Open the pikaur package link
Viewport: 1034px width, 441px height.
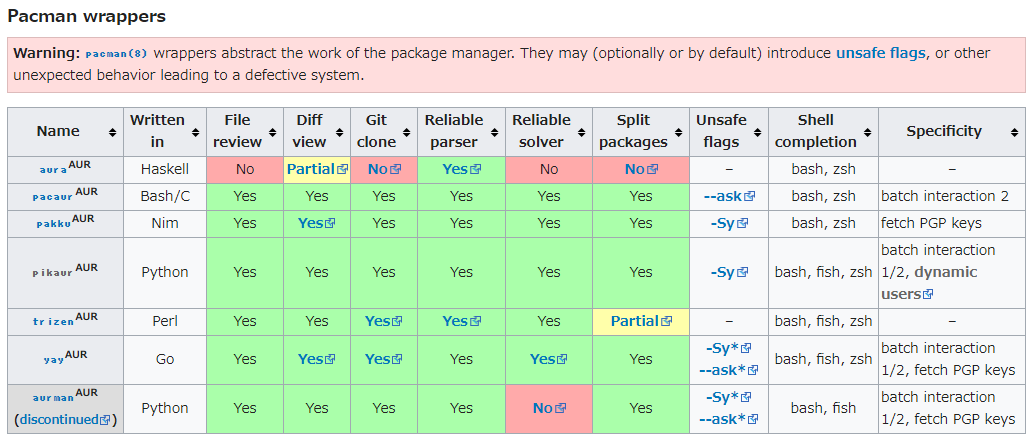(53, 273)
